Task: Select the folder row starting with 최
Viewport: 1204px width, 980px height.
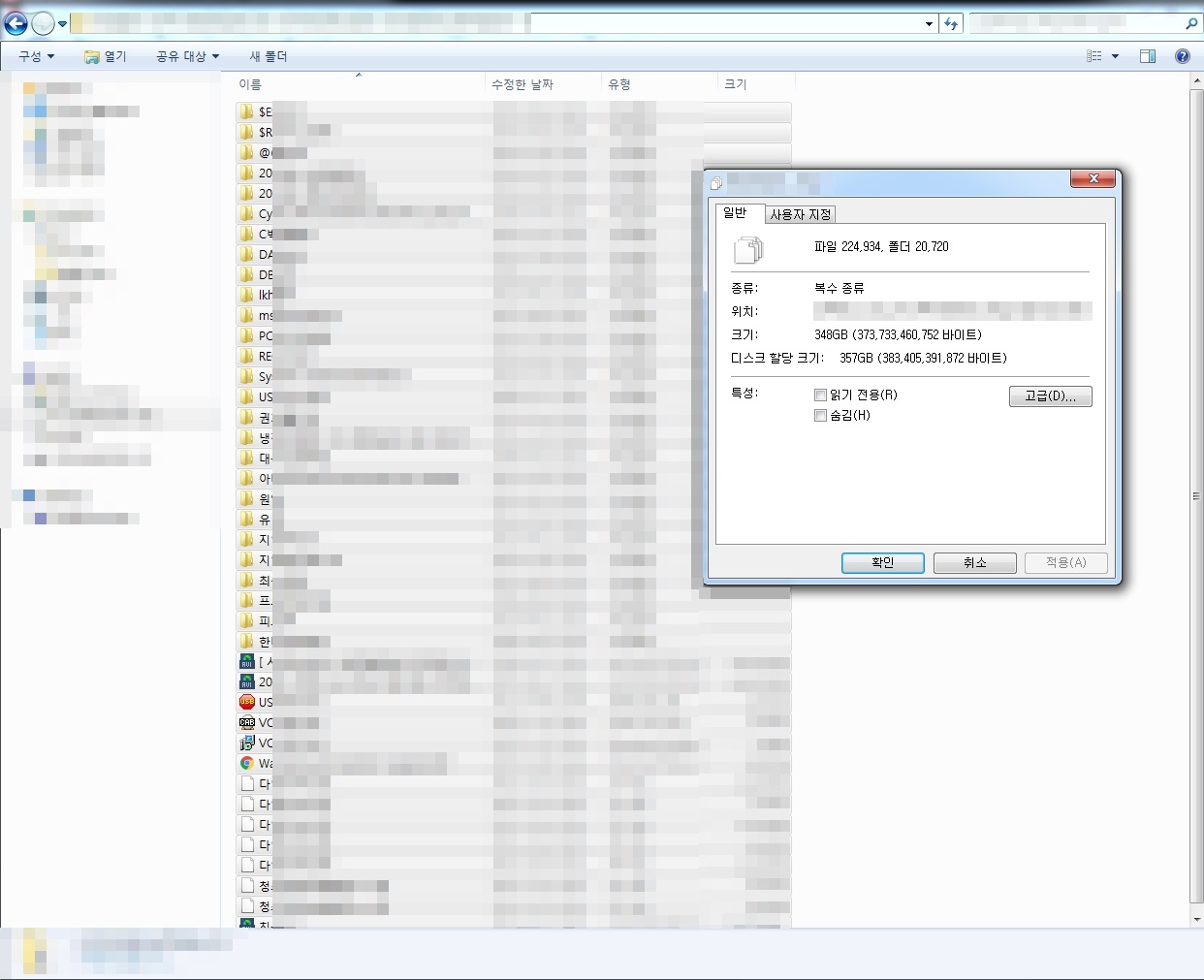Action: click(513, 580)
